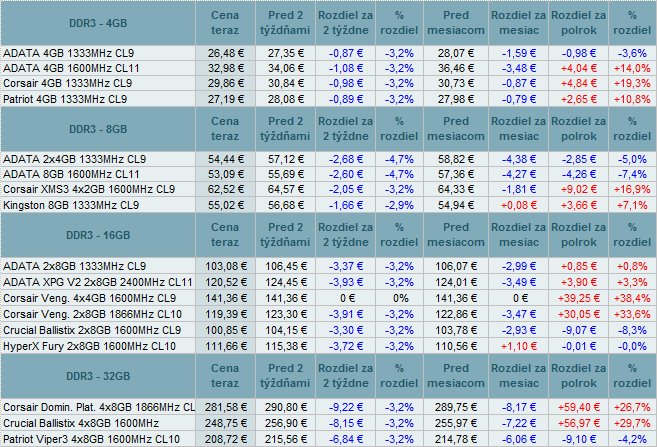Click ADATA 2x8GB 1333MHz CL9 product name

[x=75, y=266]
